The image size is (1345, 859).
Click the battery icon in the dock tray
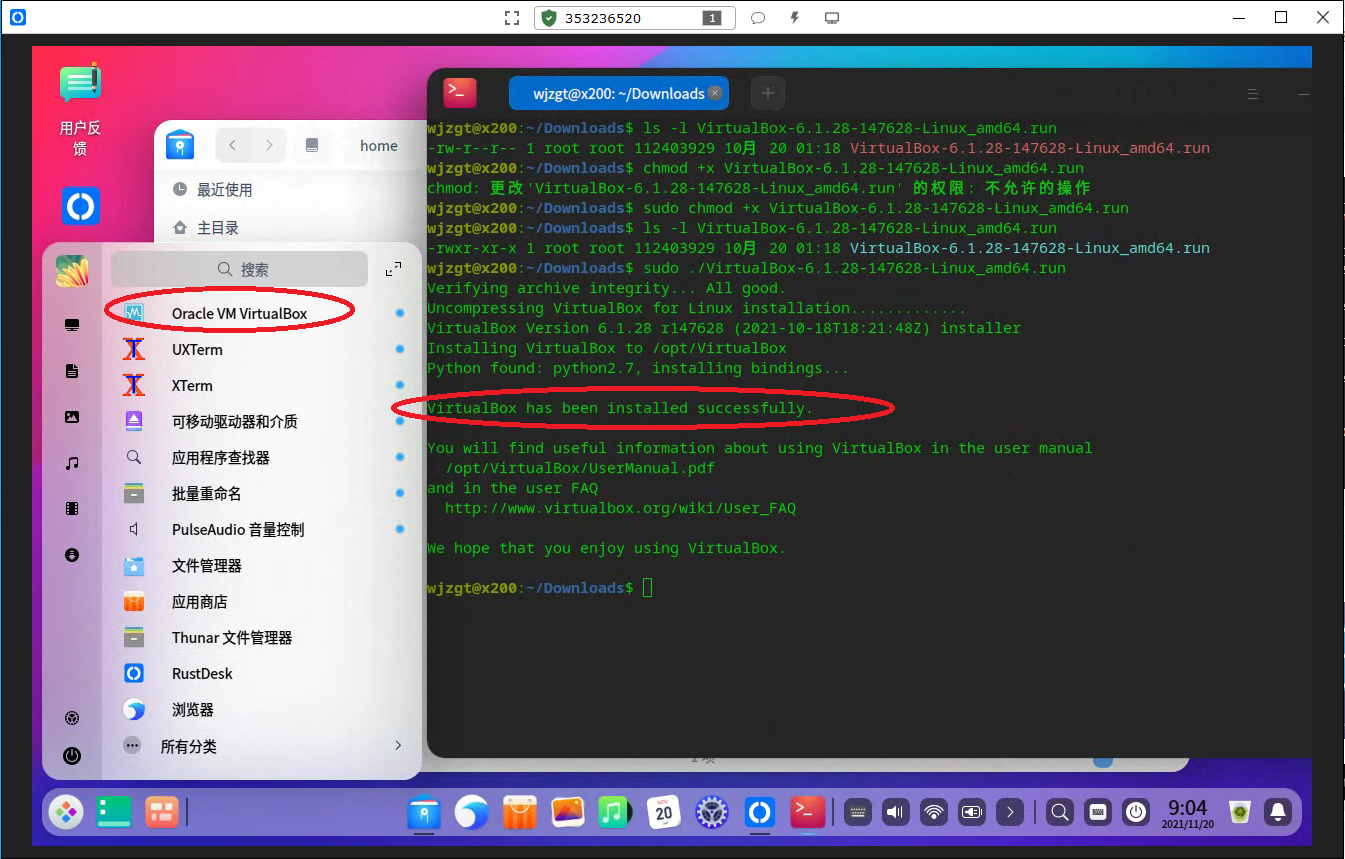click(x=971, y=812)
